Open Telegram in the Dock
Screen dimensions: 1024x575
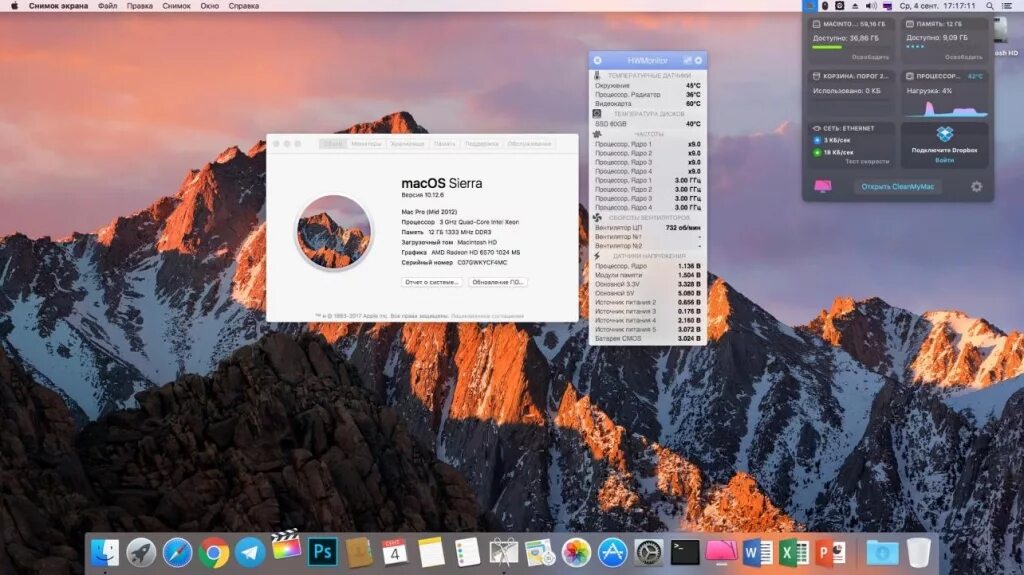(249, 553)
